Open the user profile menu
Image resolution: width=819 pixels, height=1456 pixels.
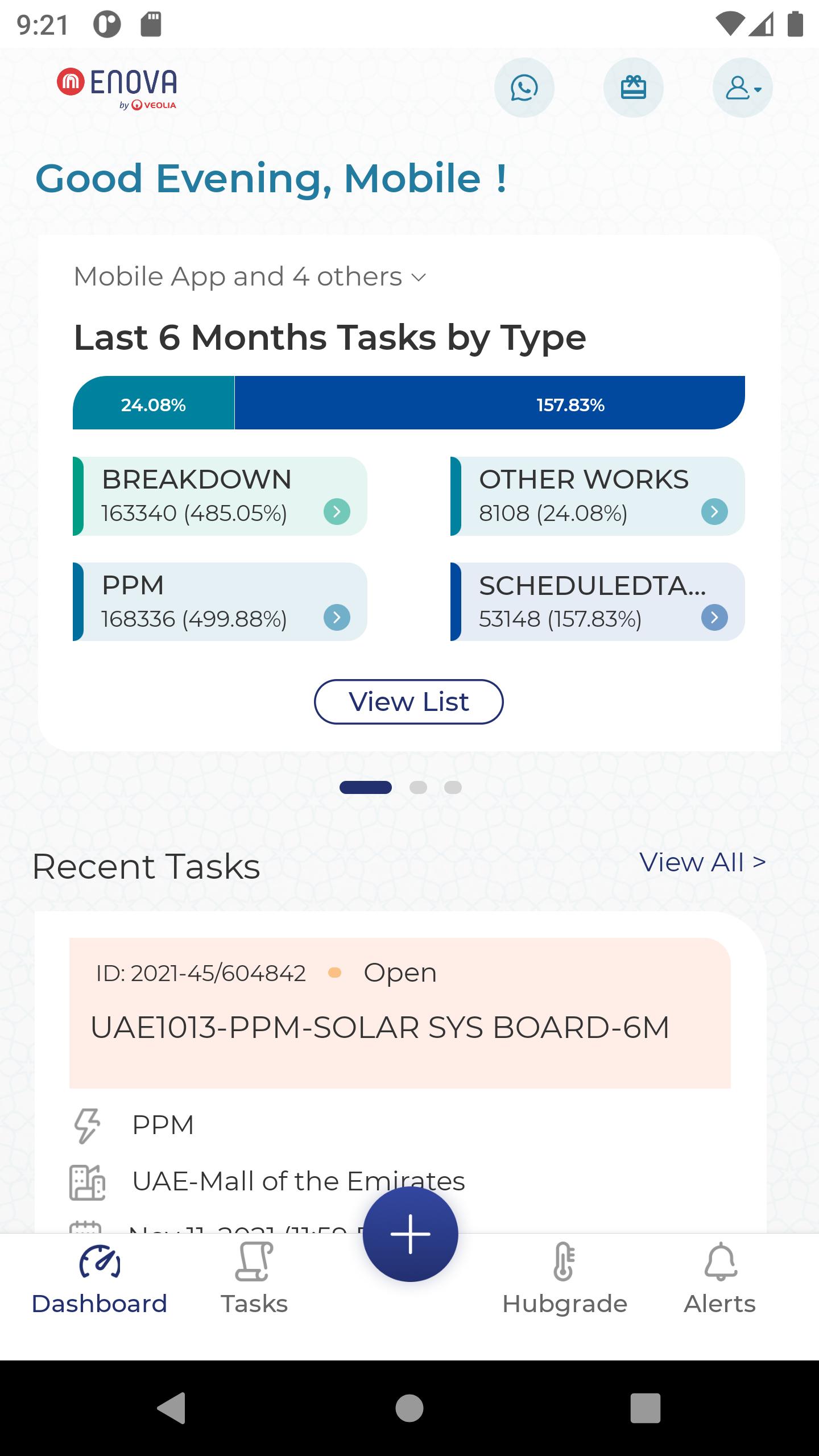[742, 88]
